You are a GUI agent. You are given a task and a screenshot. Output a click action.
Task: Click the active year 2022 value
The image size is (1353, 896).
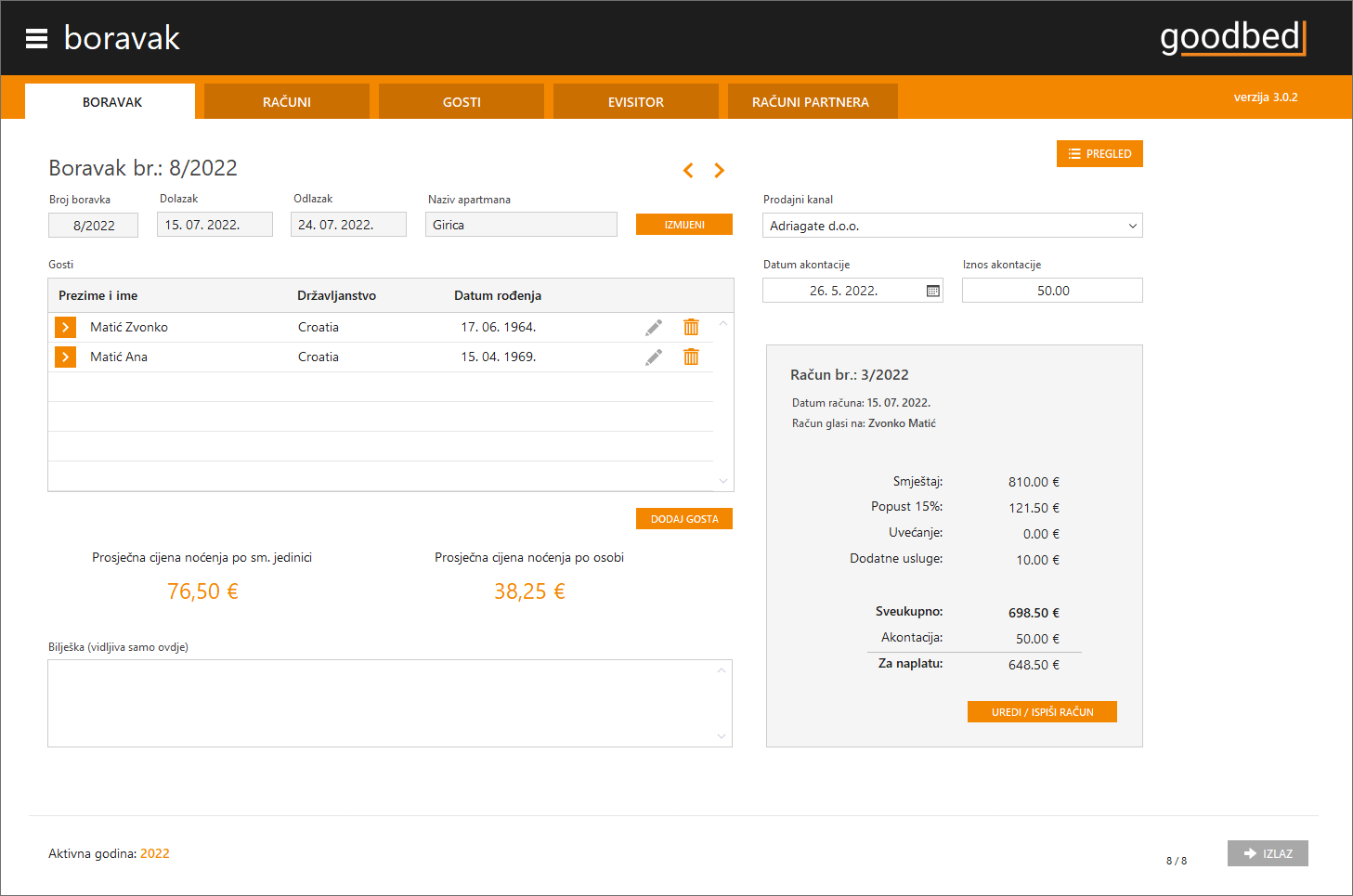coord(155,853)
